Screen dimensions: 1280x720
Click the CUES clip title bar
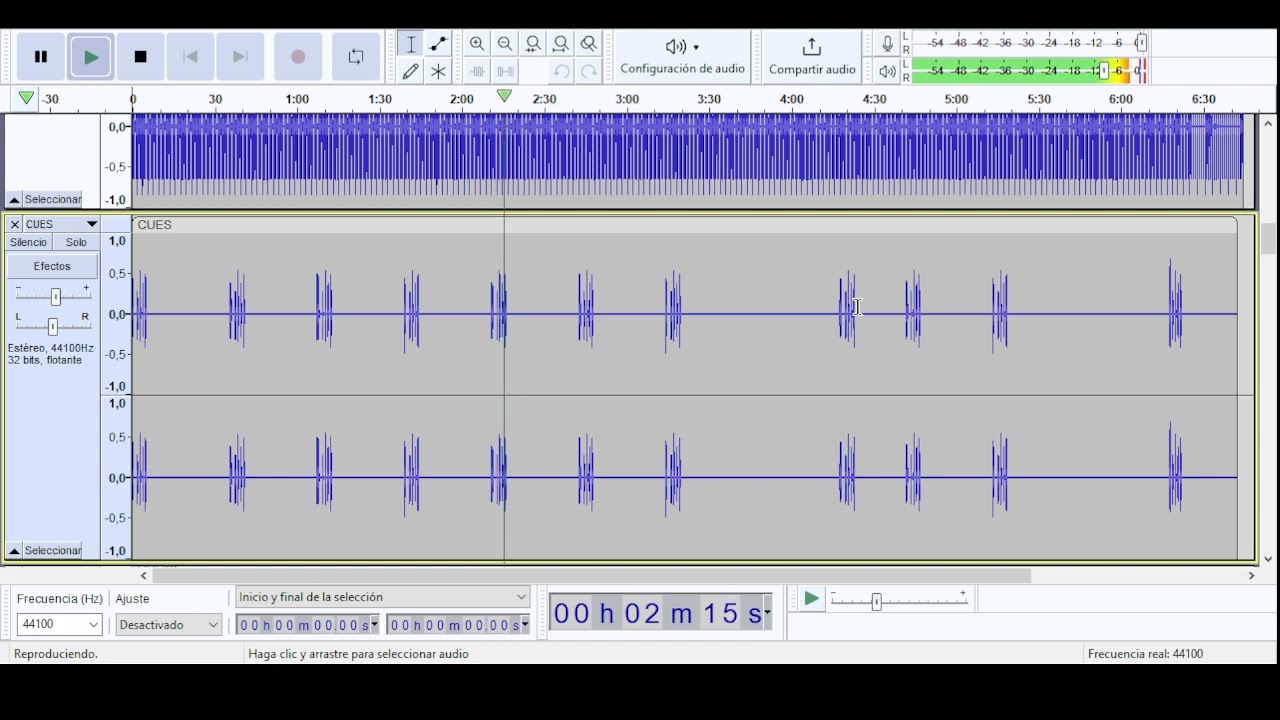coord(685,225)
